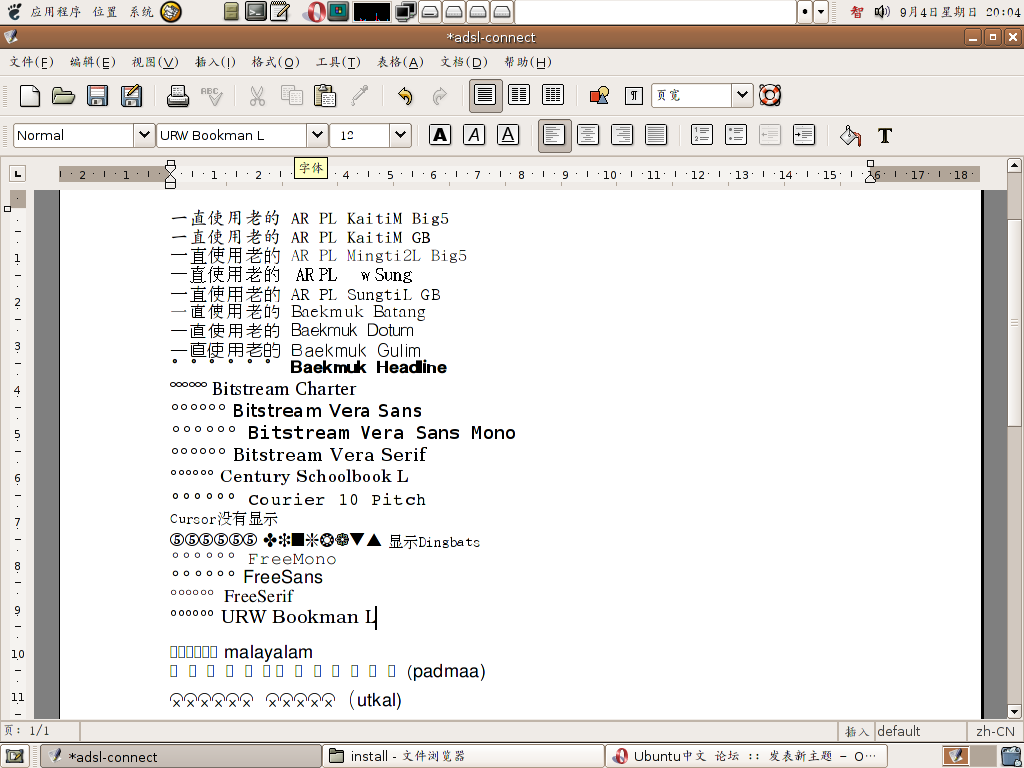Viewport: 1024px width, 768px height.
Task: Set three column layout
Action: (552, 95)
